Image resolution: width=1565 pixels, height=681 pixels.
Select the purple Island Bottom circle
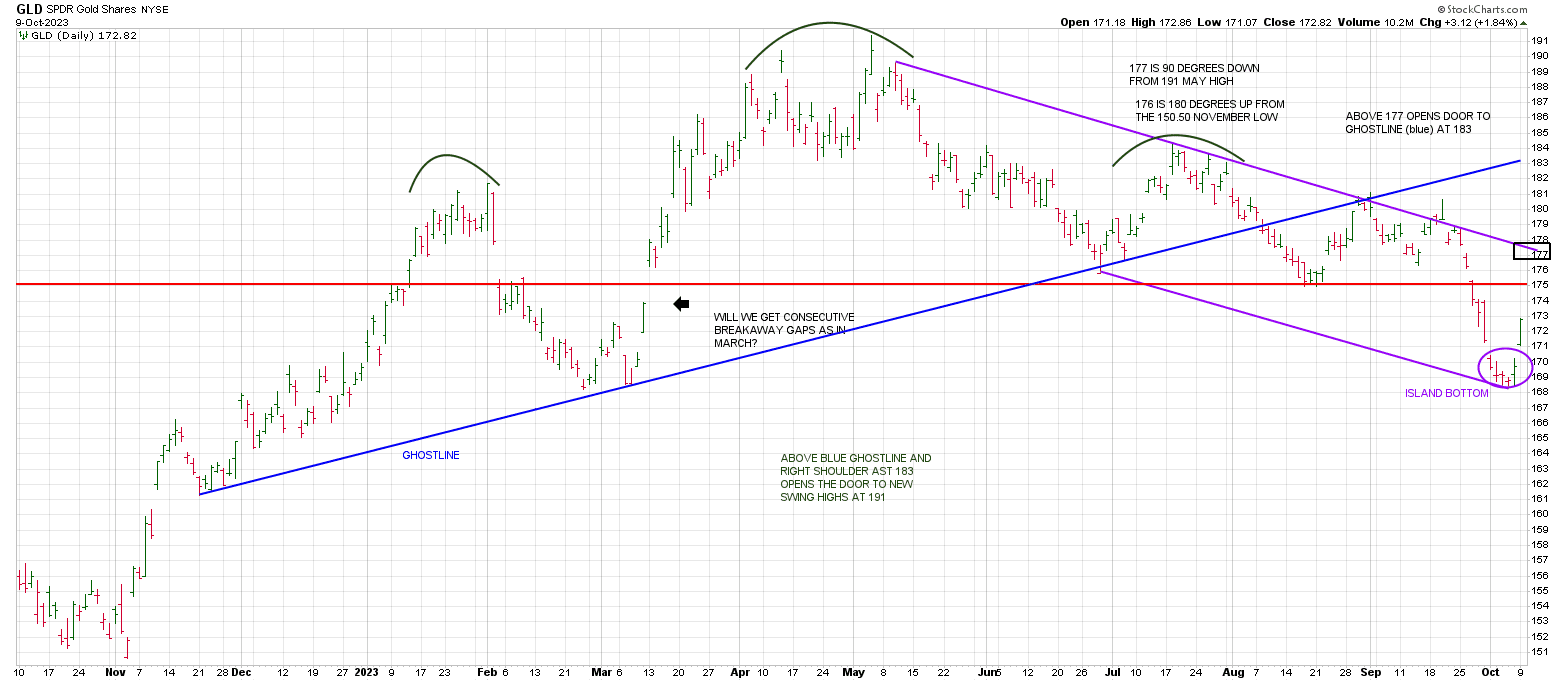tap(1505, 368)
